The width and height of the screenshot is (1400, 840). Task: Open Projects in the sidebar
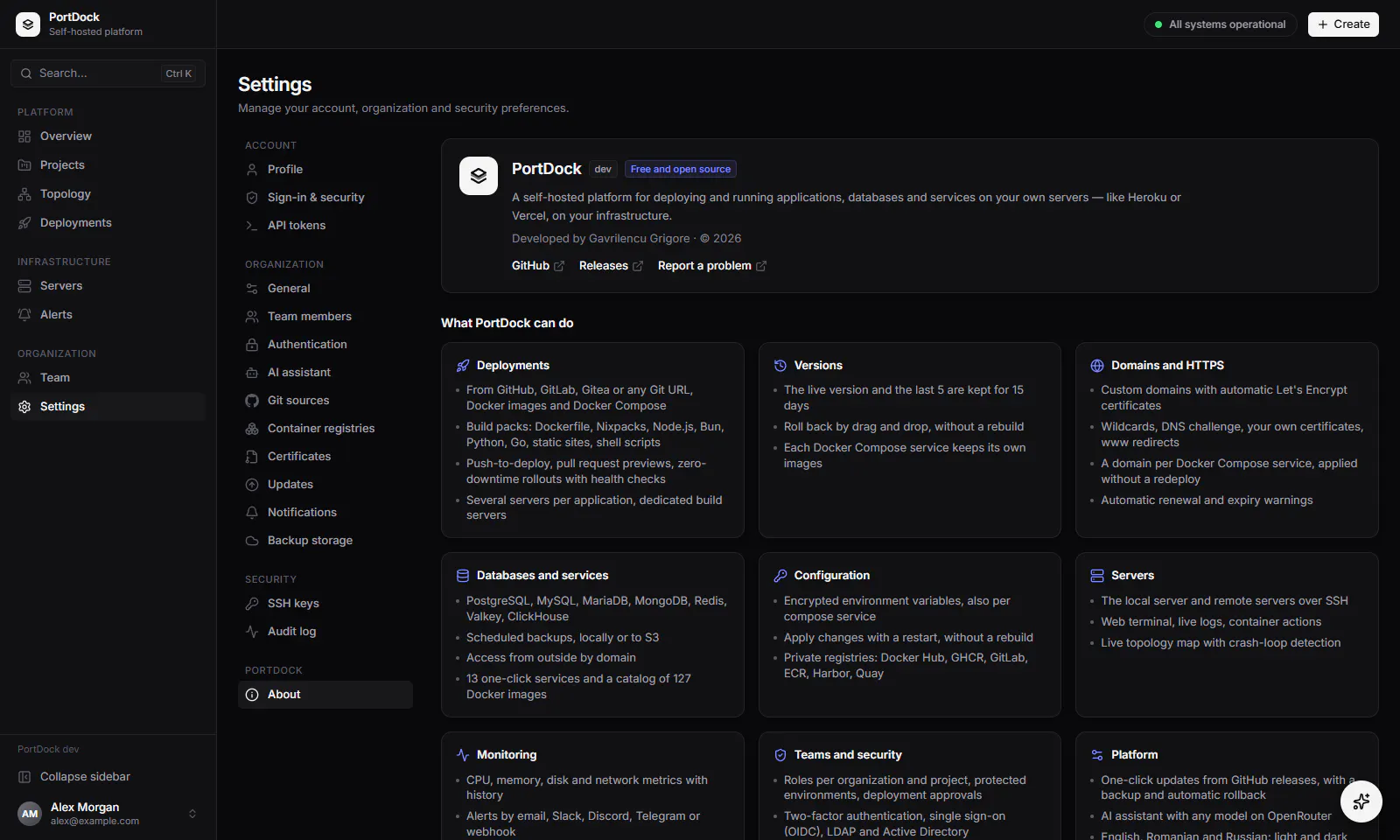pos(108,165)
